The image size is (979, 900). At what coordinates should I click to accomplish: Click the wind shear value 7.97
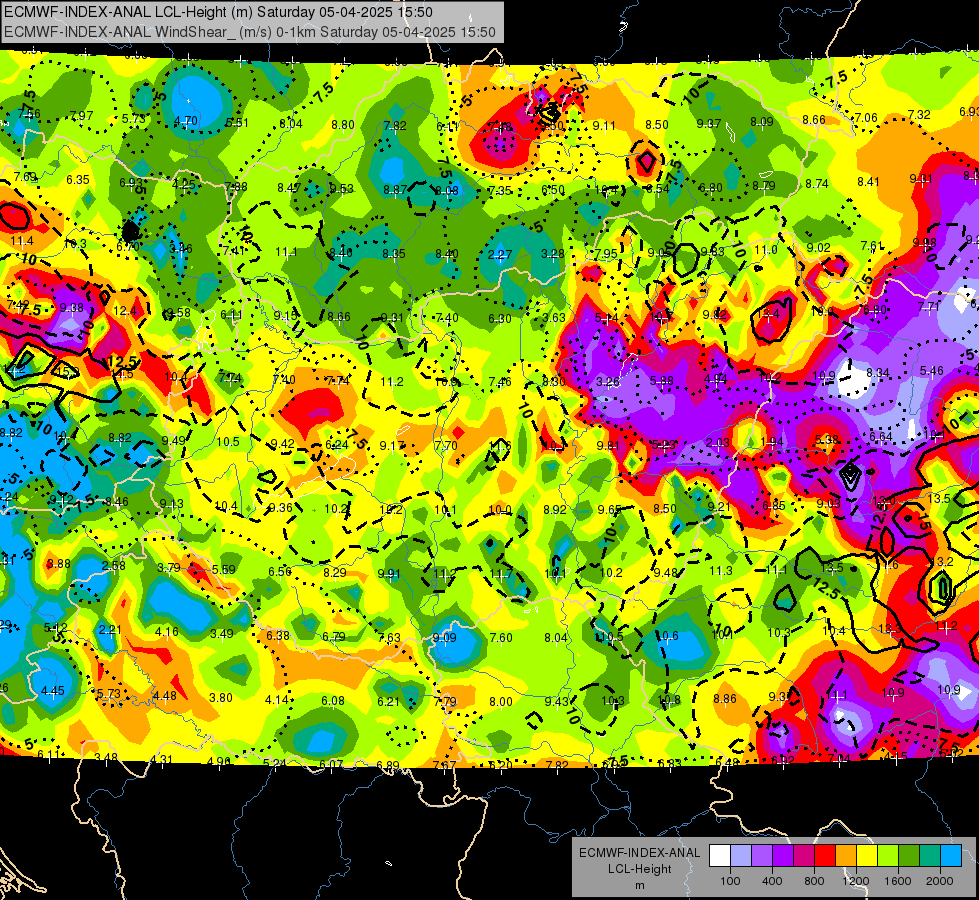click(x=81, y=116)
